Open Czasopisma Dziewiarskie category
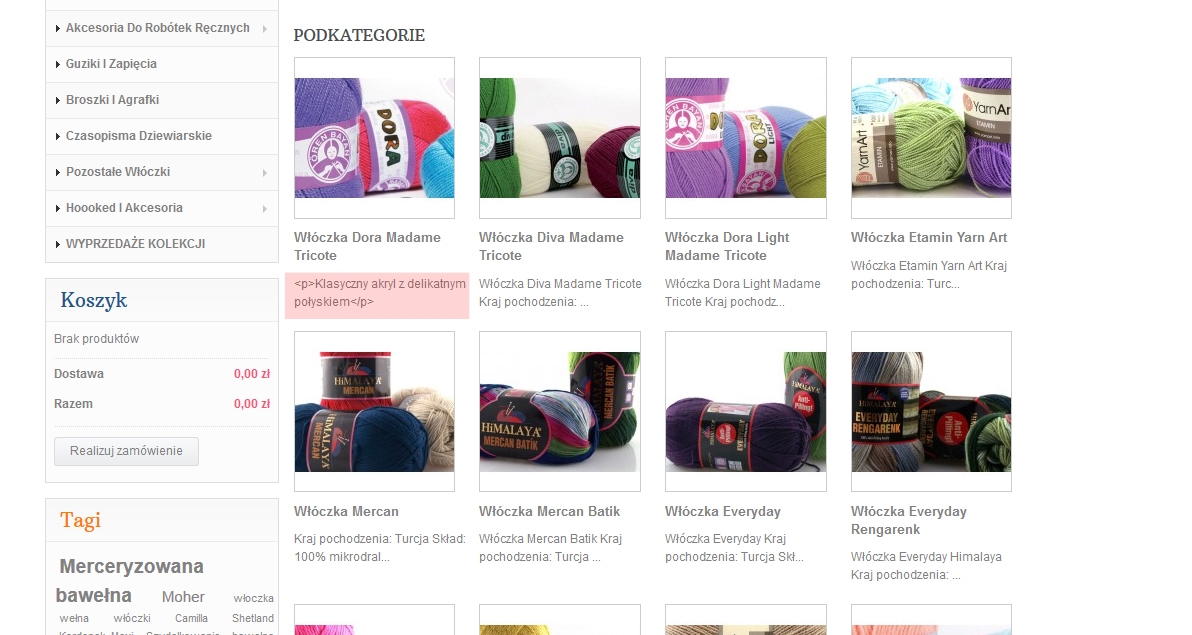 (138, 135)
